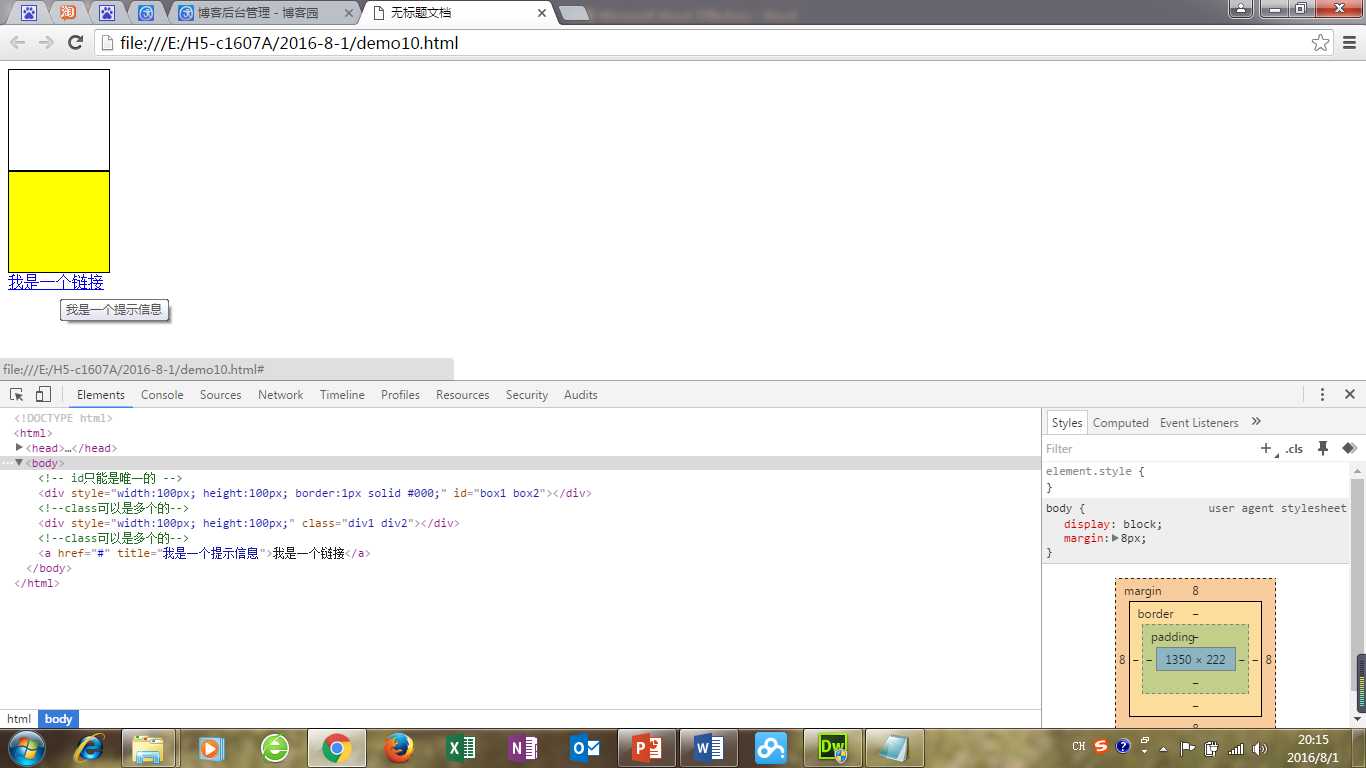The image size is (1366, 768).
Task: Click the 'display: block;' style property
Action: pyautogui.click(x=1113, y=524)
